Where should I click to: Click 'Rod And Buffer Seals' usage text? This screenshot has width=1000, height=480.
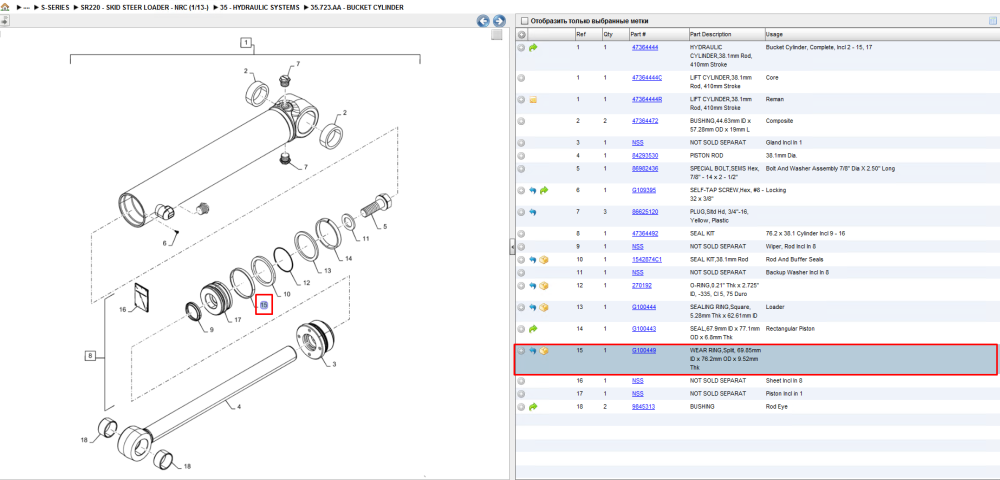pyautogui.click(x=794, y=259)
